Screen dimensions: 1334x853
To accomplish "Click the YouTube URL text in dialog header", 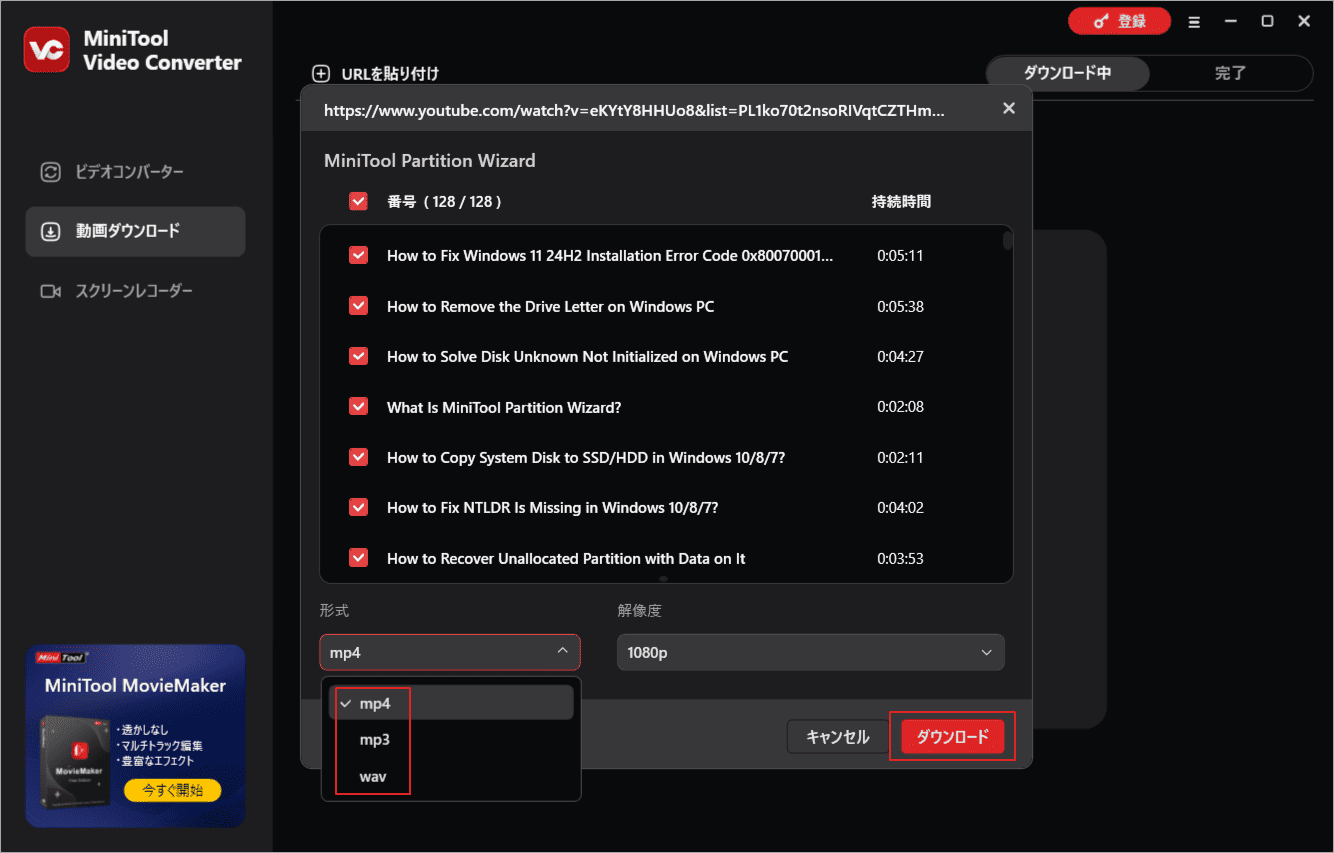I will tap(633, 109).
